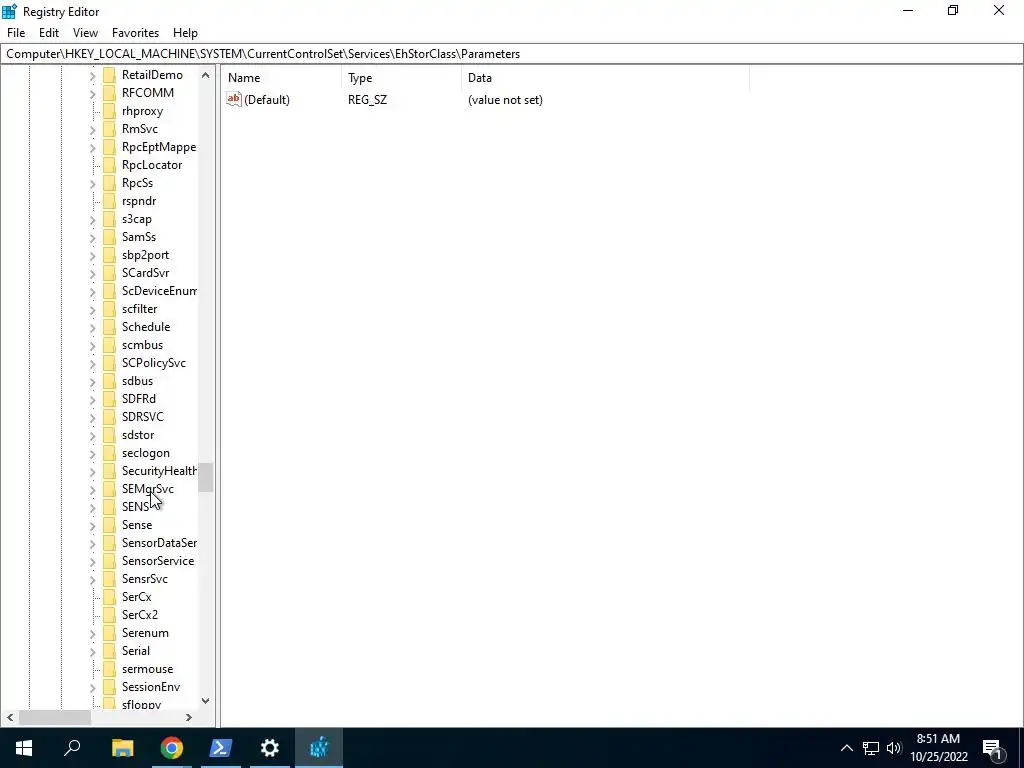
Task: Open the Help menu
Action: (185, 33)
